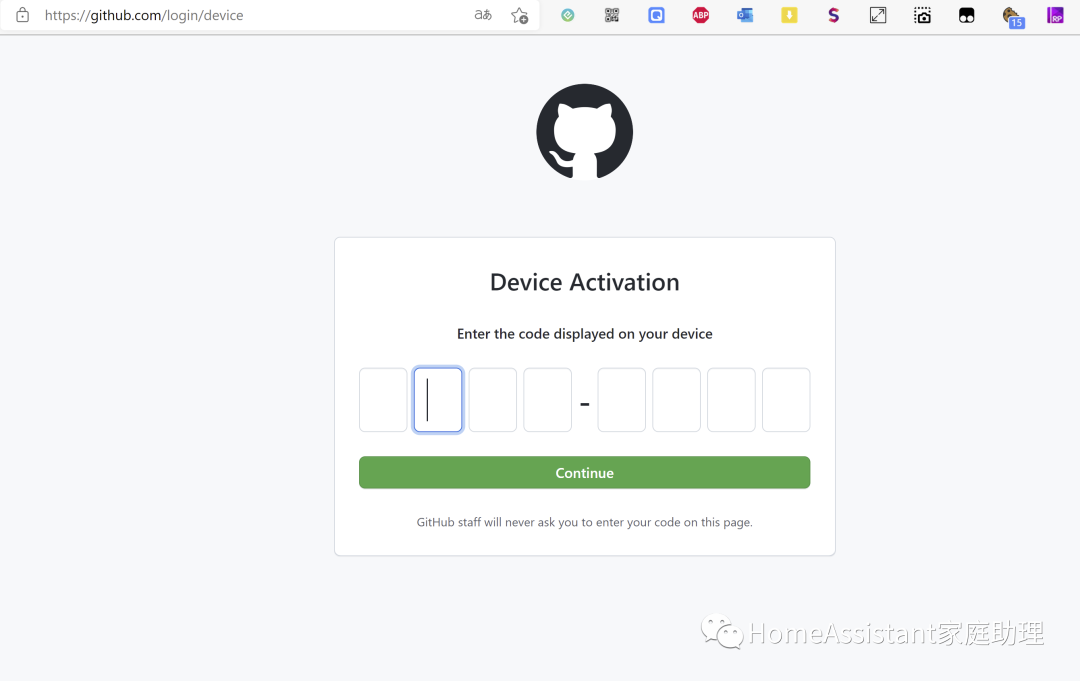The image size is (1080, 681).
Task: Click the green Continue button
Action: point(585,472)
